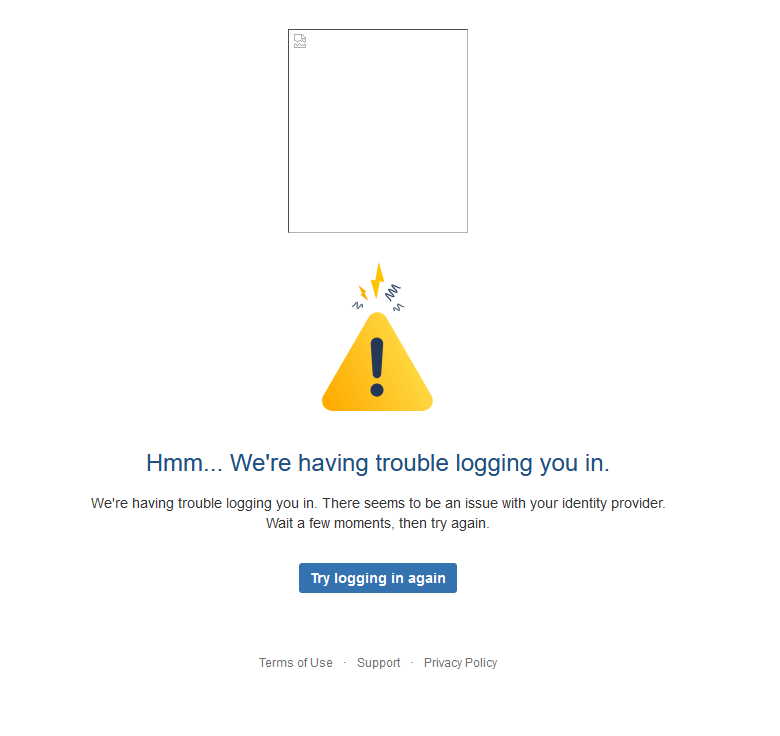Click the dot of the exclamation mark

(377, 390)
